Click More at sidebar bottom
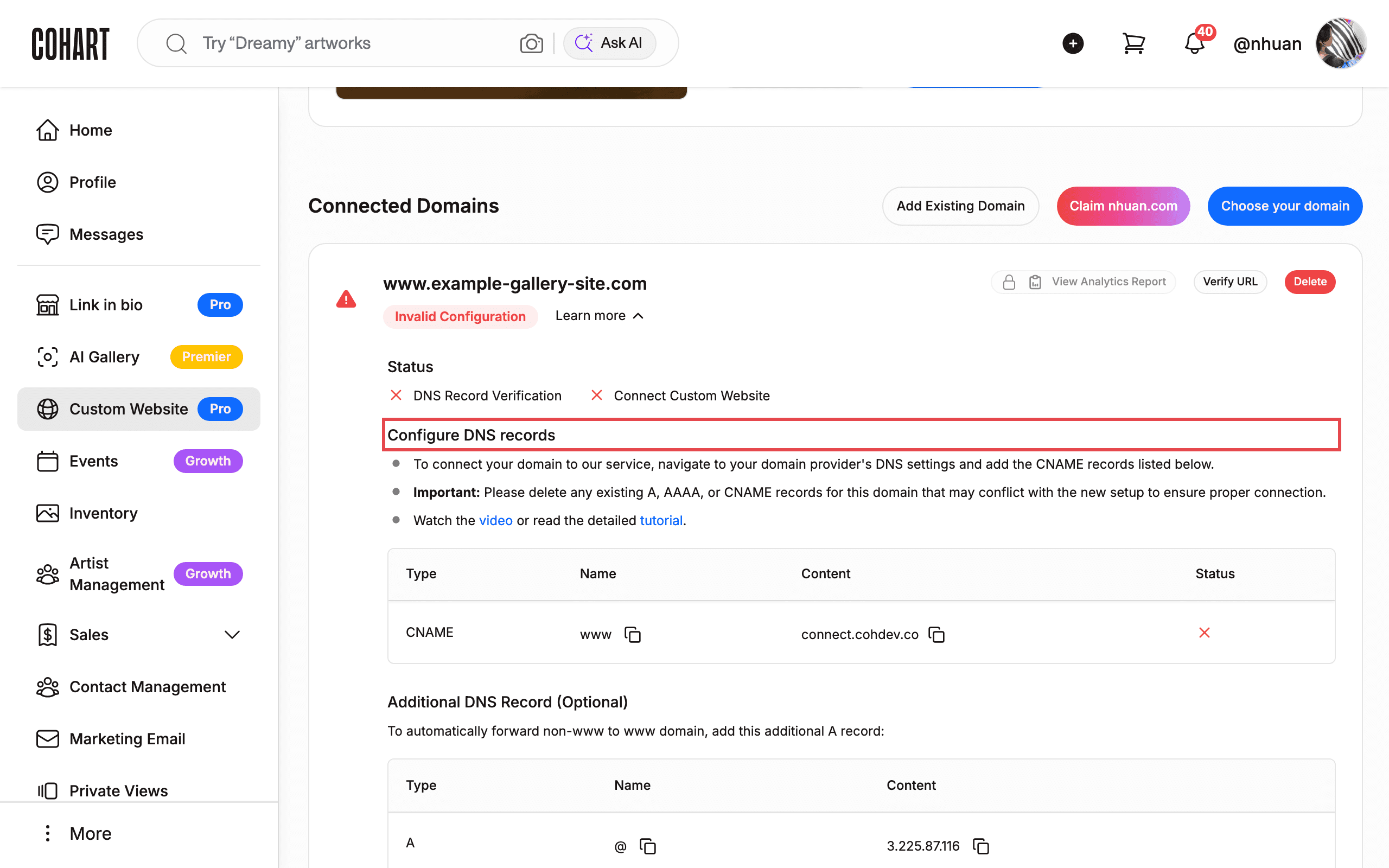Image resolution: width=1389 pixels, height=868 pixels. pyautogui.click(x=139, y=834)
